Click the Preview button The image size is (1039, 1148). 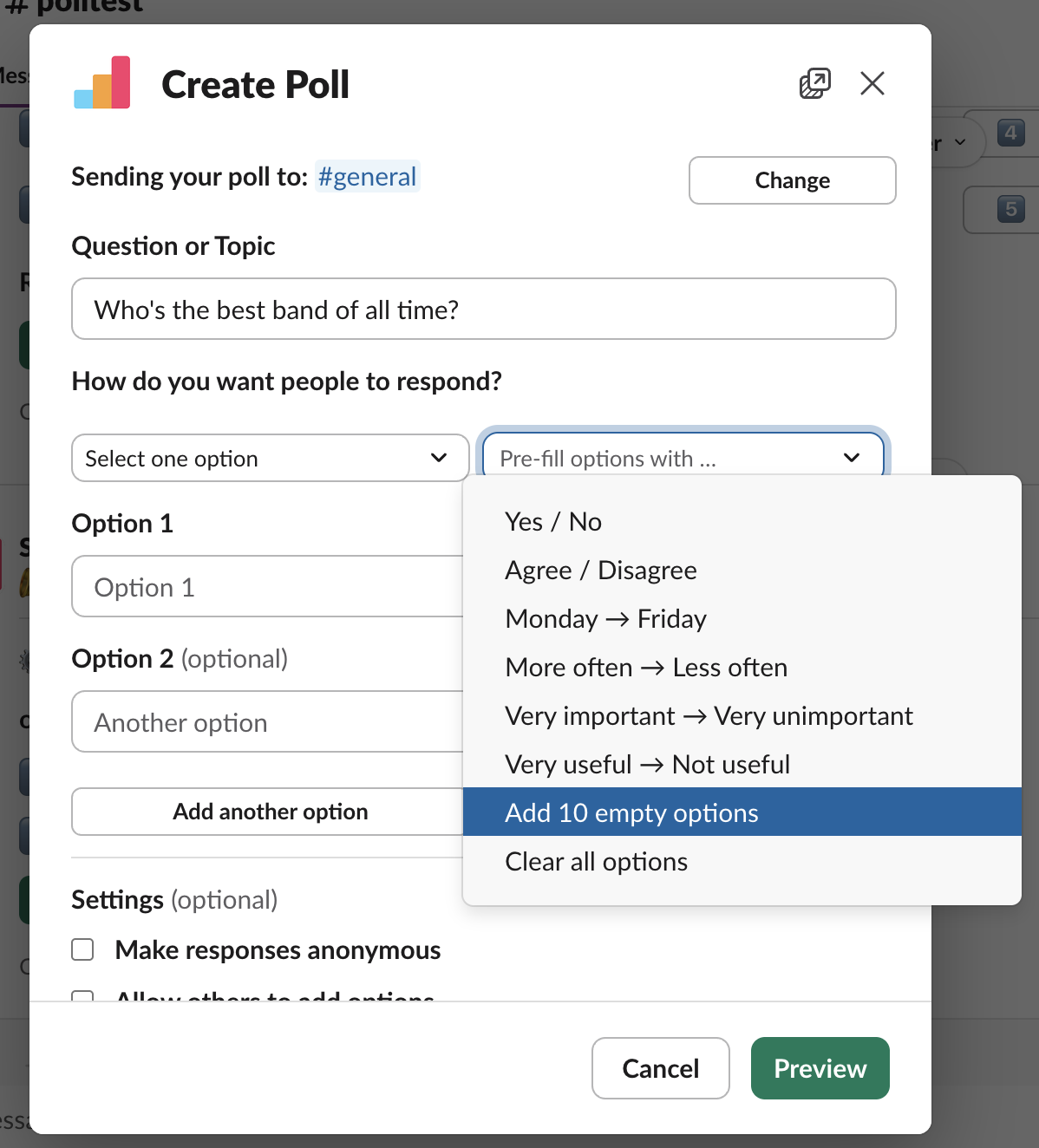pyautogui.click(x=820, y=1068)
